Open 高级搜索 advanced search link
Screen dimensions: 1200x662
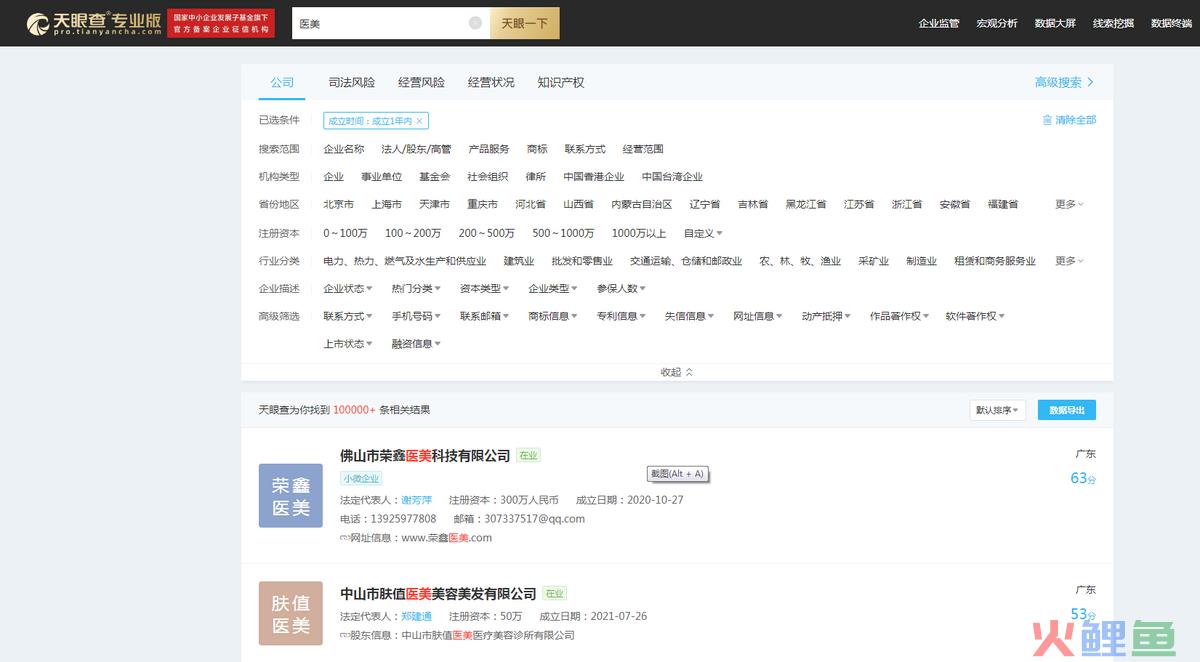tap(1064, 82)
